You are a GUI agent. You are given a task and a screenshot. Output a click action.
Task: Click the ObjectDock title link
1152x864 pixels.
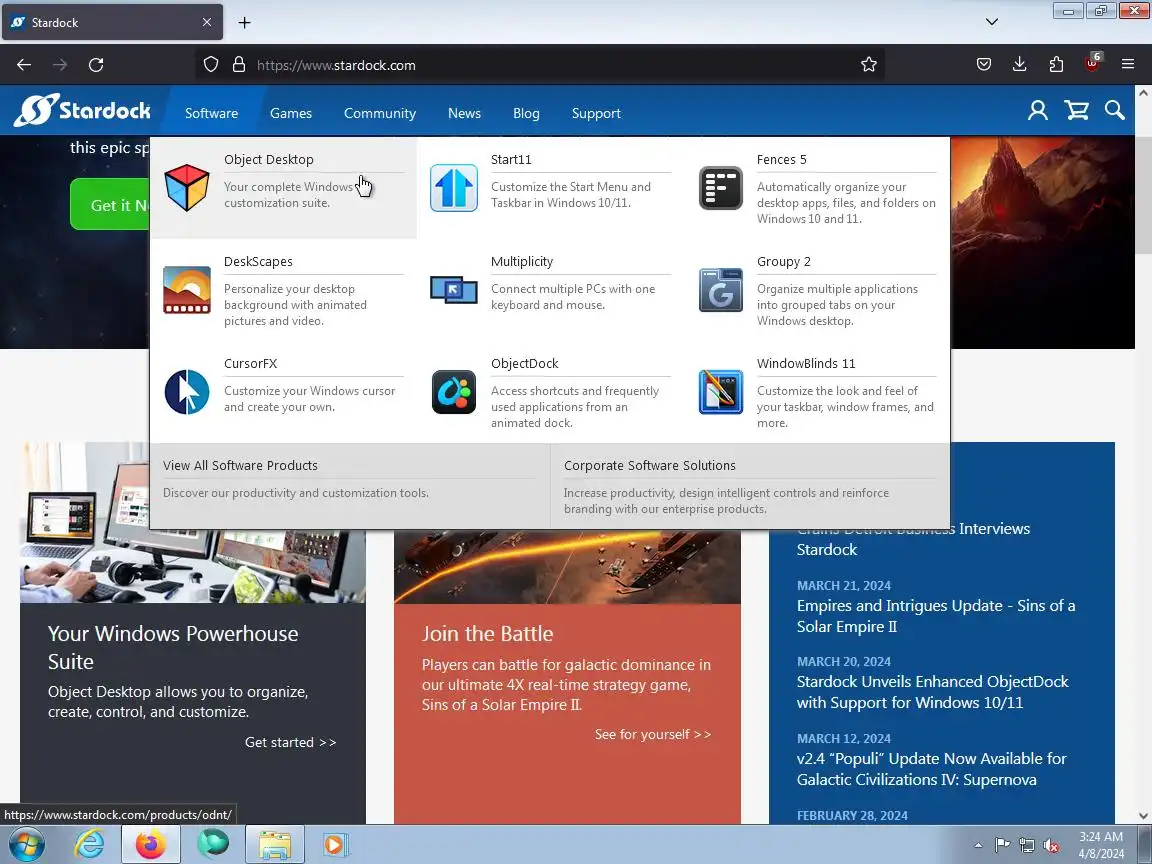525,364
